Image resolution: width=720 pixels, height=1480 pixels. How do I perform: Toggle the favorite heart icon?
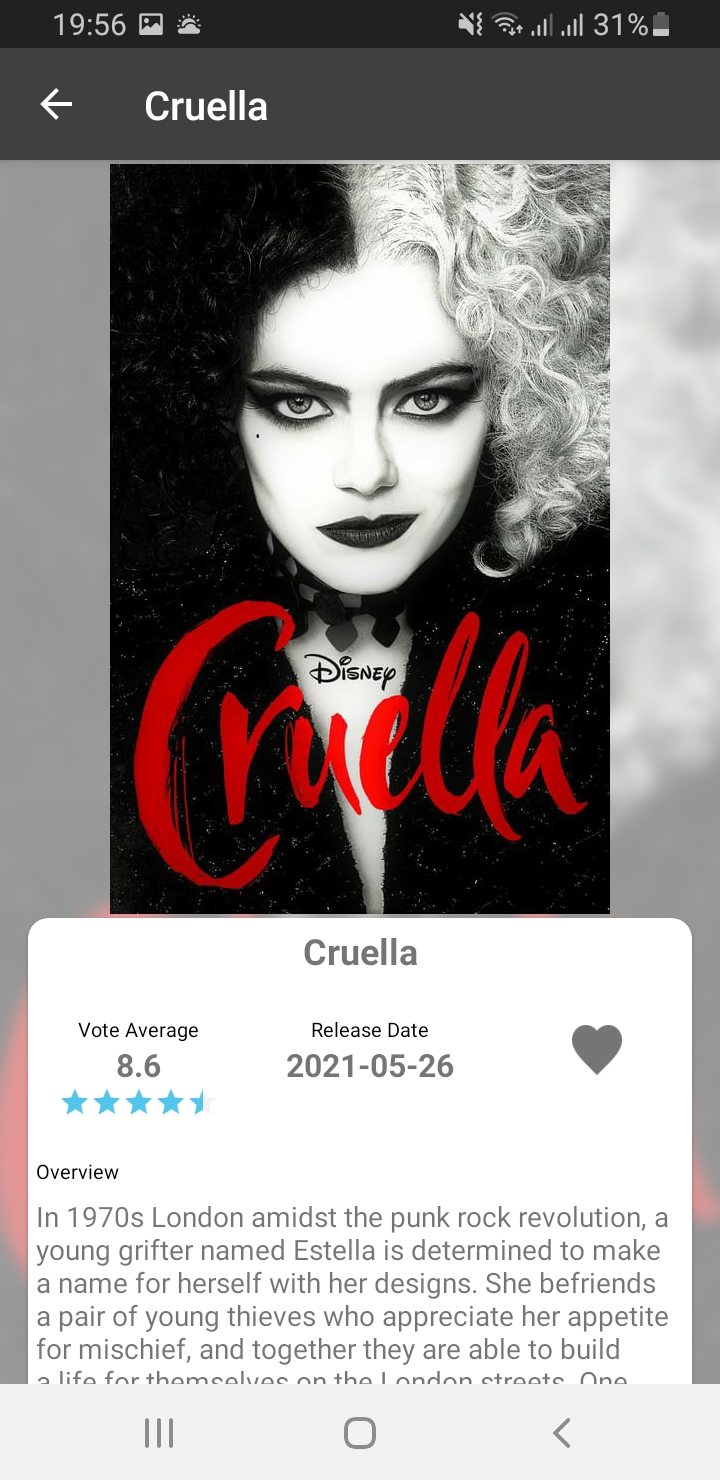597,1050
